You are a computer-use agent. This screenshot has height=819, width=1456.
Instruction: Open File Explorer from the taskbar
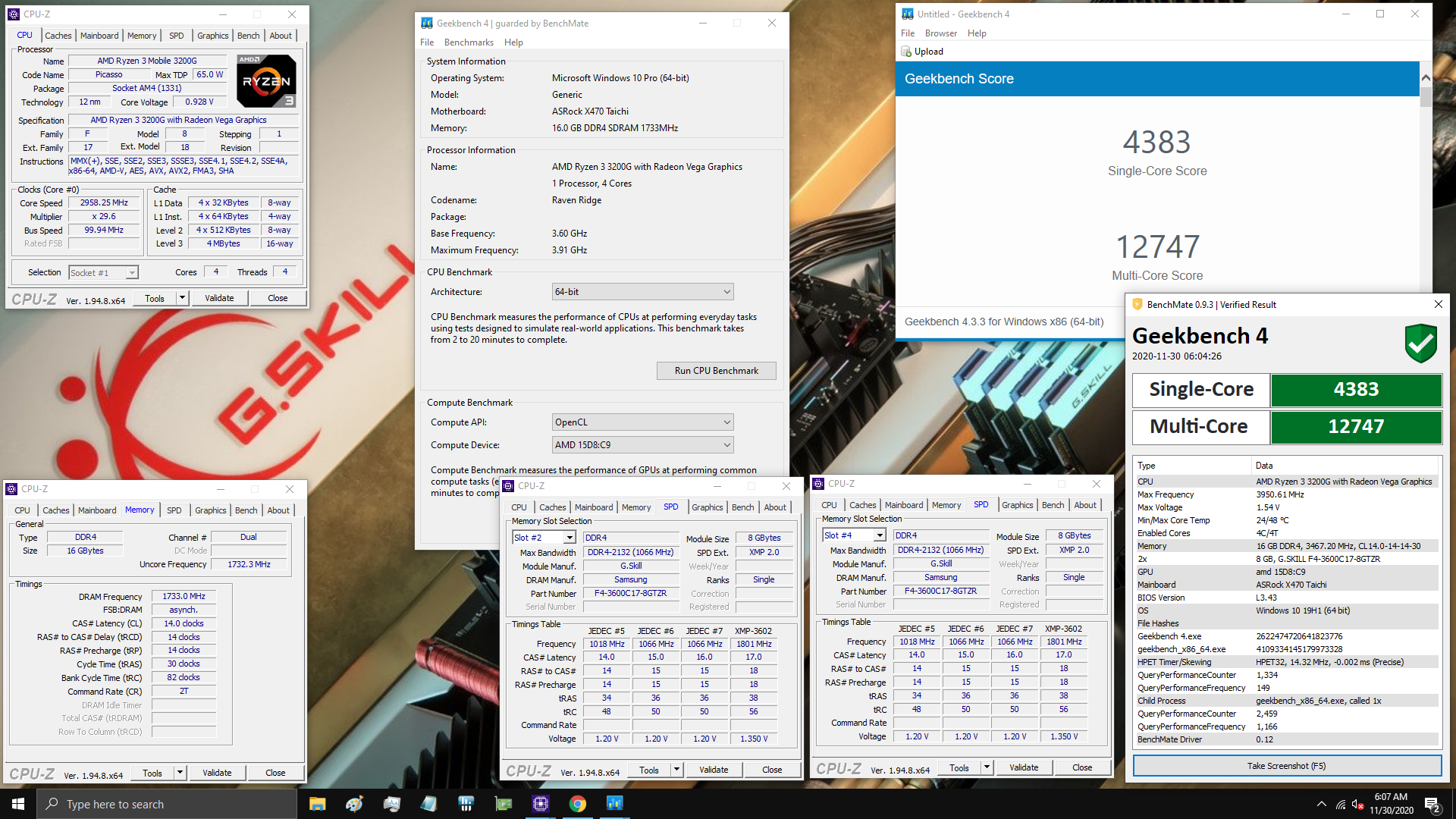tap(318, 804)
